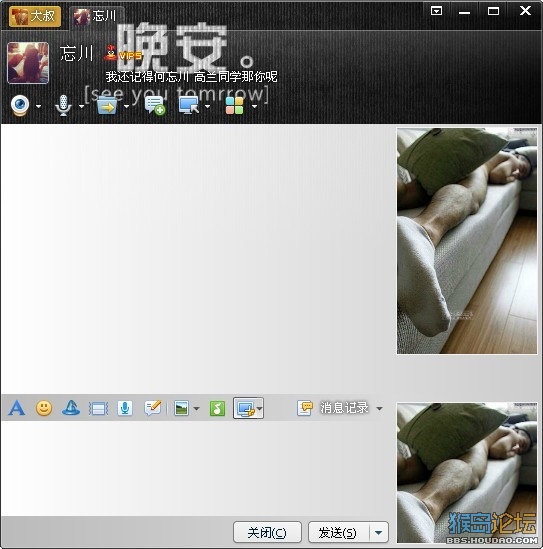Start a video call with webcam icon
The width and height of the screenshot is (543, 549).
click(x=20, y=105)
